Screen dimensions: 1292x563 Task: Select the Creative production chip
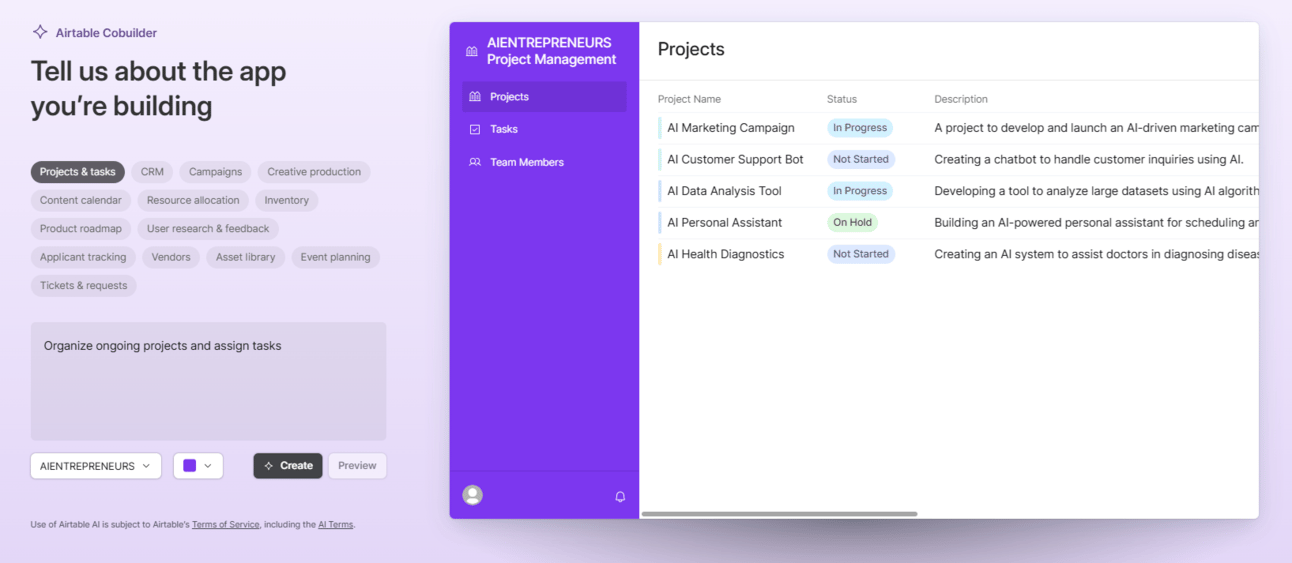pos(314,172)
